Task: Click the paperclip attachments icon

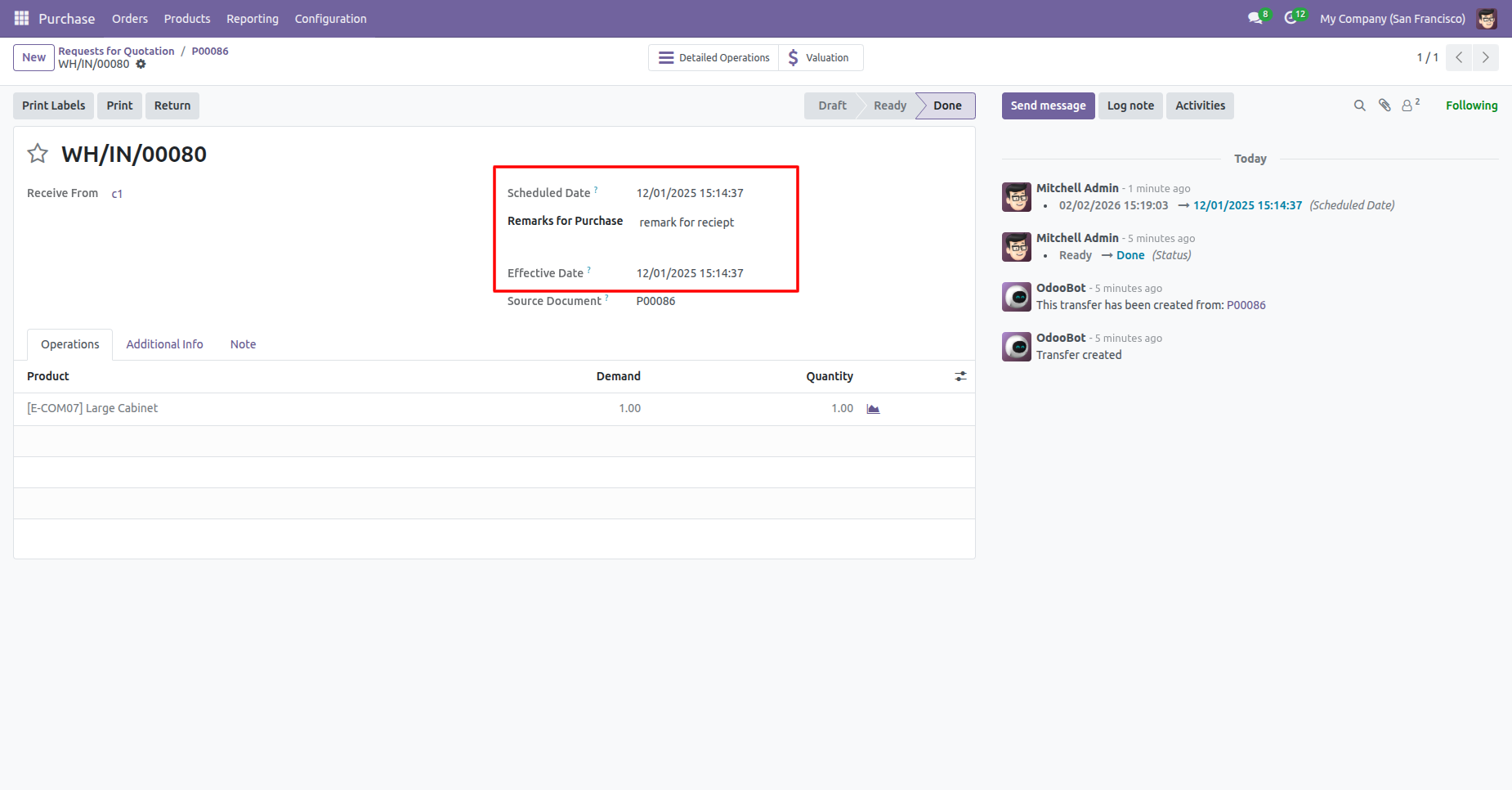Action: point(1385,105)
